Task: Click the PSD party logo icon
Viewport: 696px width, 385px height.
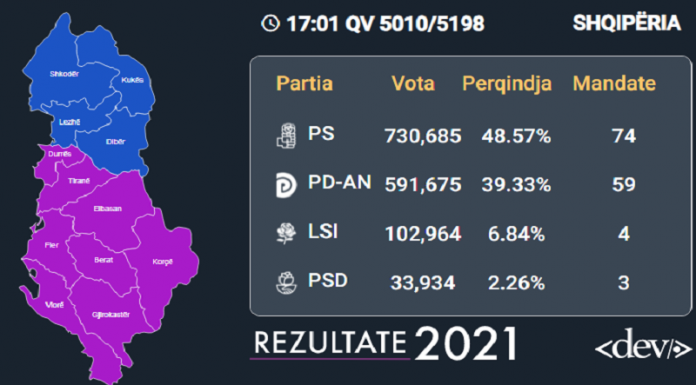Action: [286, 283]
